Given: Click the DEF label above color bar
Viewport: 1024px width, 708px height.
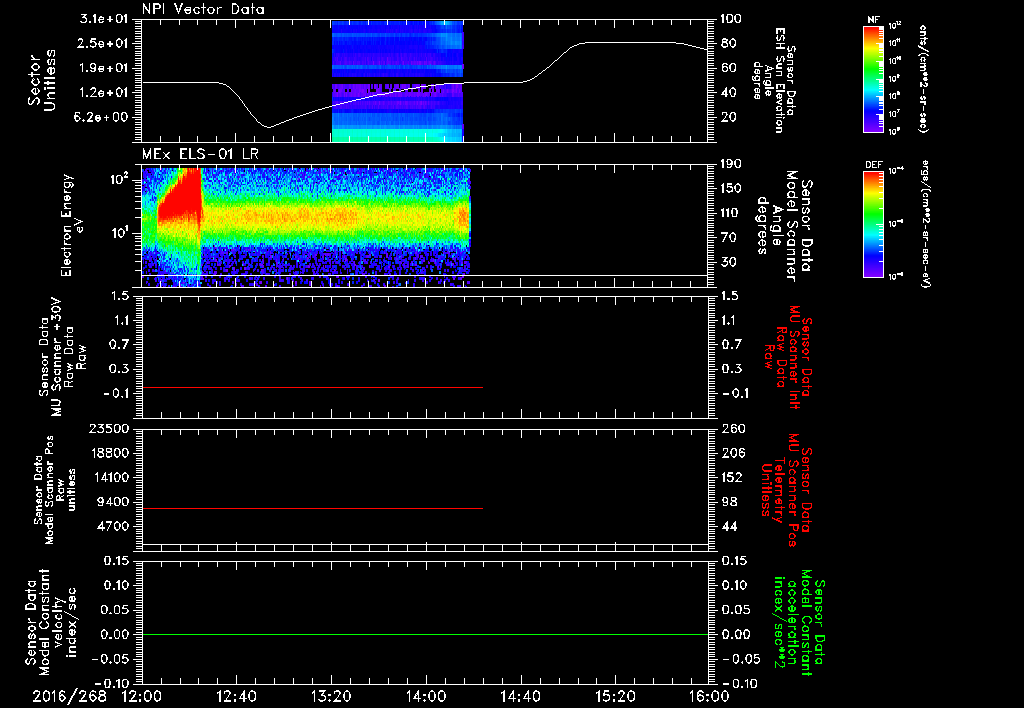Looking at the screenshot, I should coord(873,165).
